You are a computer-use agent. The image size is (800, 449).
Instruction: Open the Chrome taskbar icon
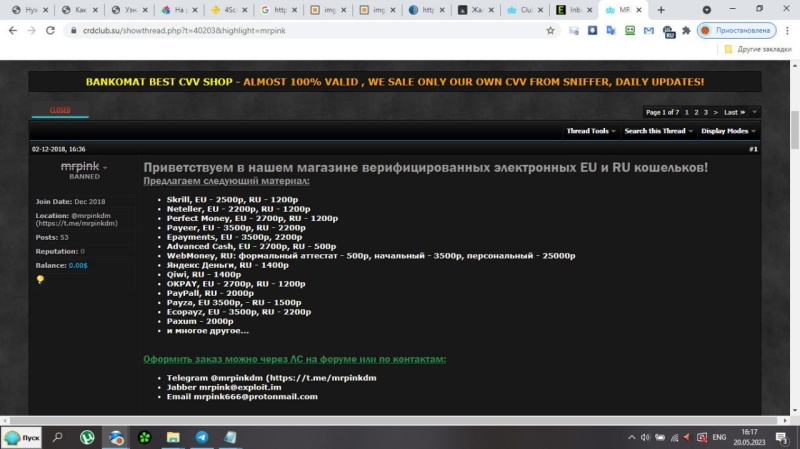pos(116,437)
